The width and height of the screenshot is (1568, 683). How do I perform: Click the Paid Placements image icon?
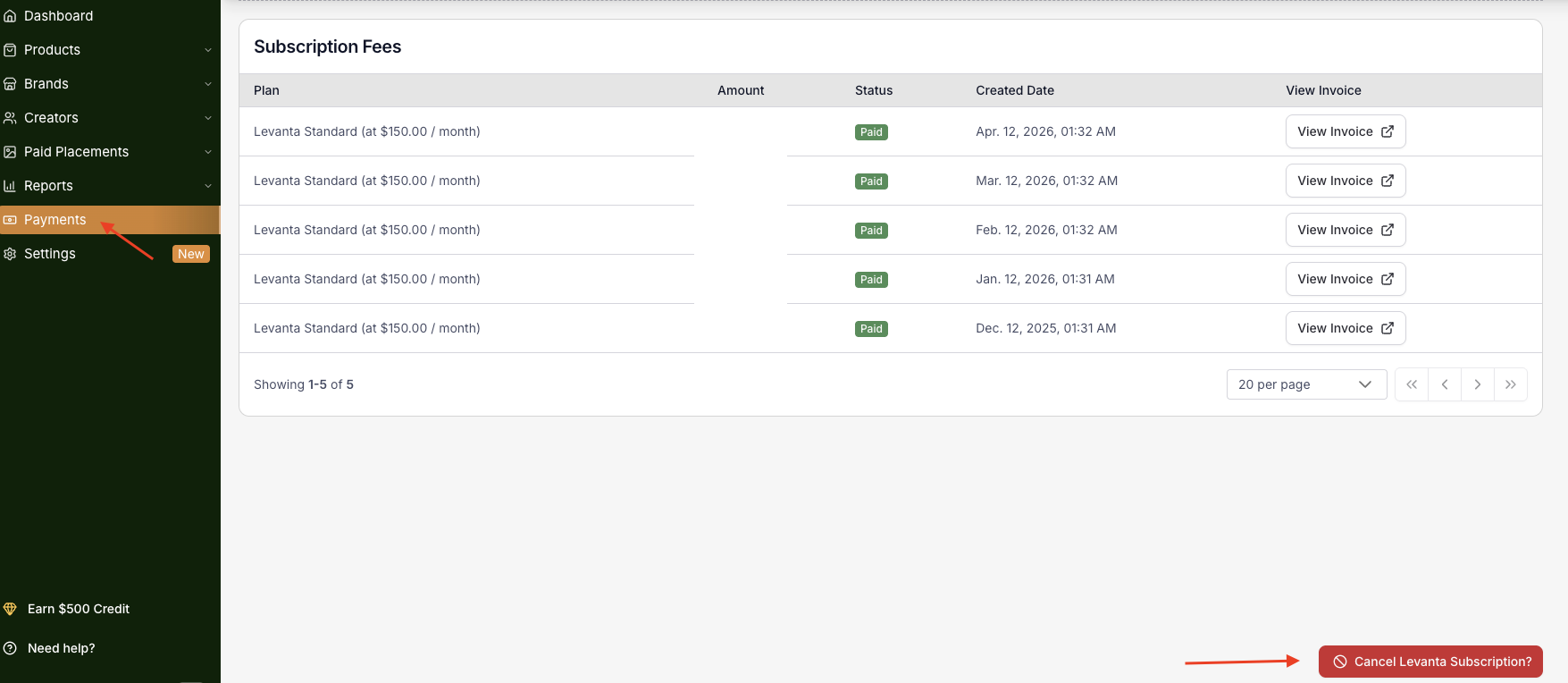(x=10, y=152)
